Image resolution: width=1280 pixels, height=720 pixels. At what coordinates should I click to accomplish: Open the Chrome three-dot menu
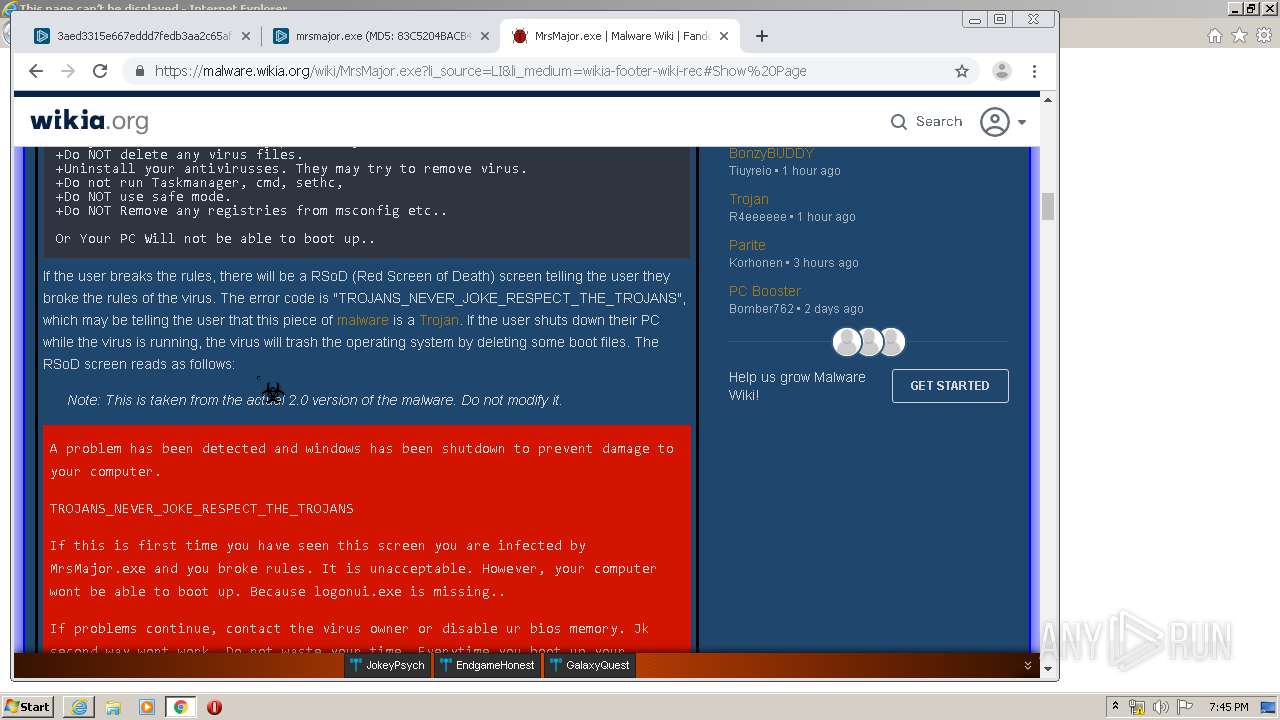click(1034, 71)
